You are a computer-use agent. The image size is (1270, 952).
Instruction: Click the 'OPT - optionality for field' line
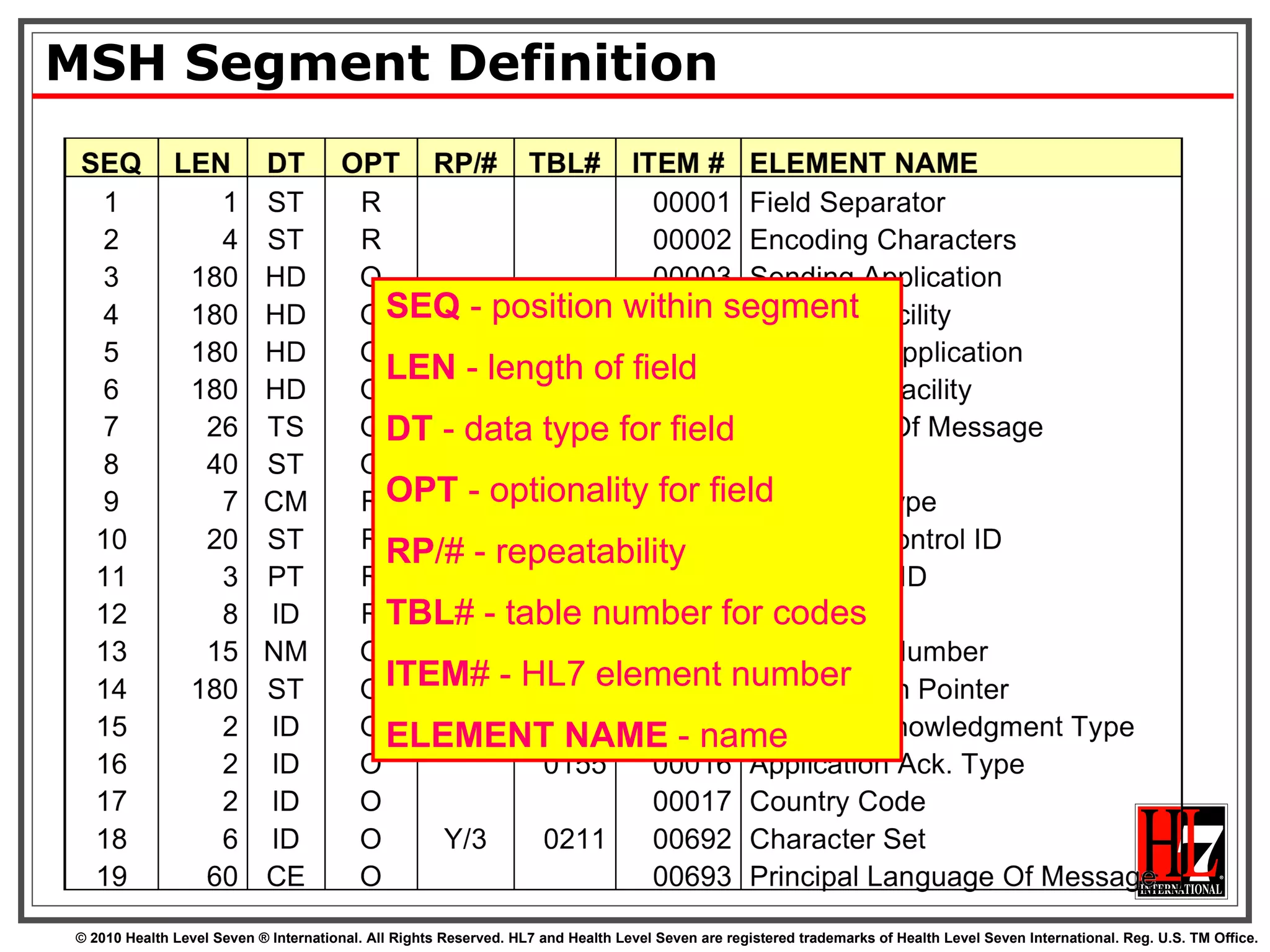coord(579,490)
